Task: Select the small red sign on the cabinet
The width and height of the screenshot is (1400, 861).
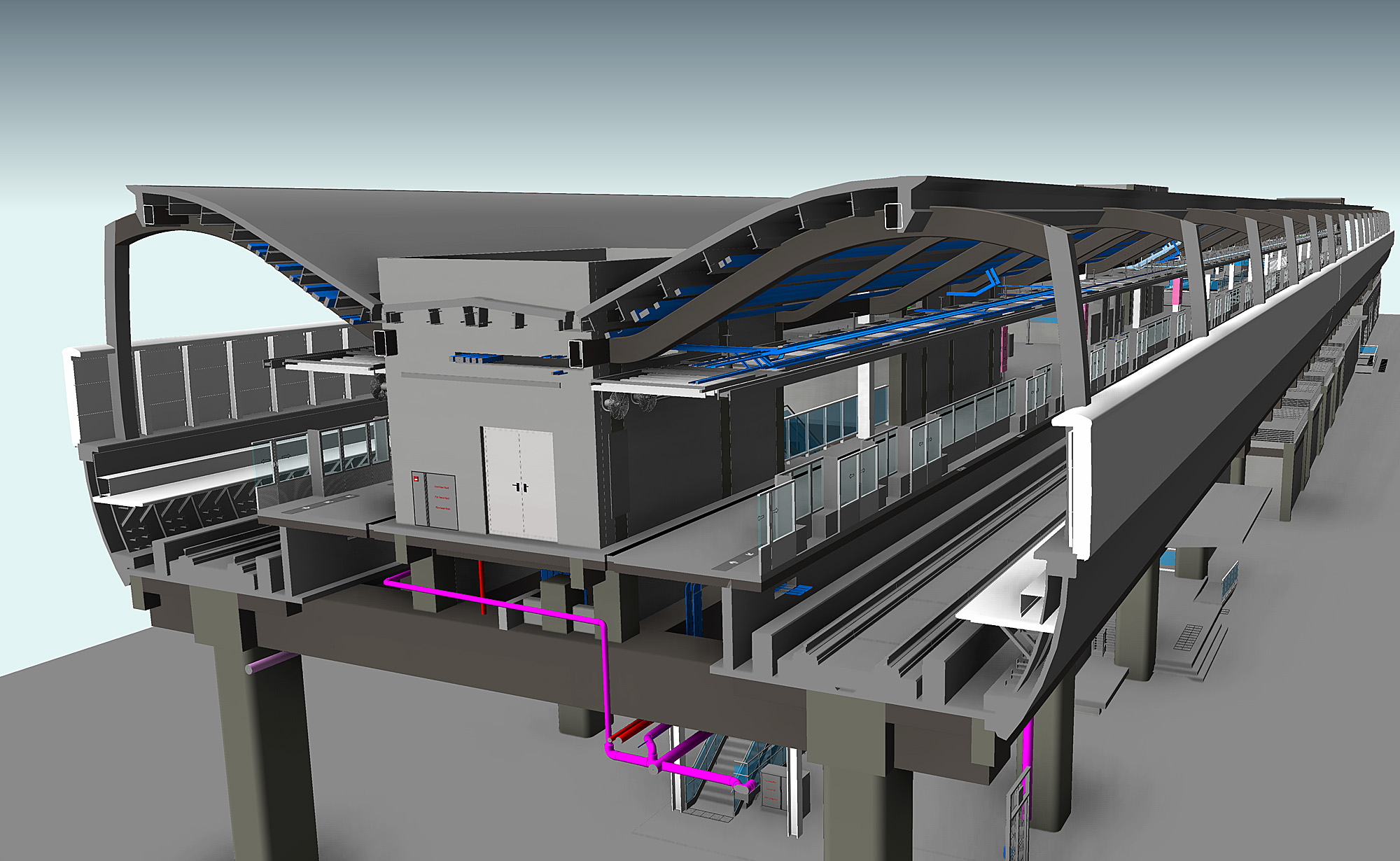Action: point(416,479)
